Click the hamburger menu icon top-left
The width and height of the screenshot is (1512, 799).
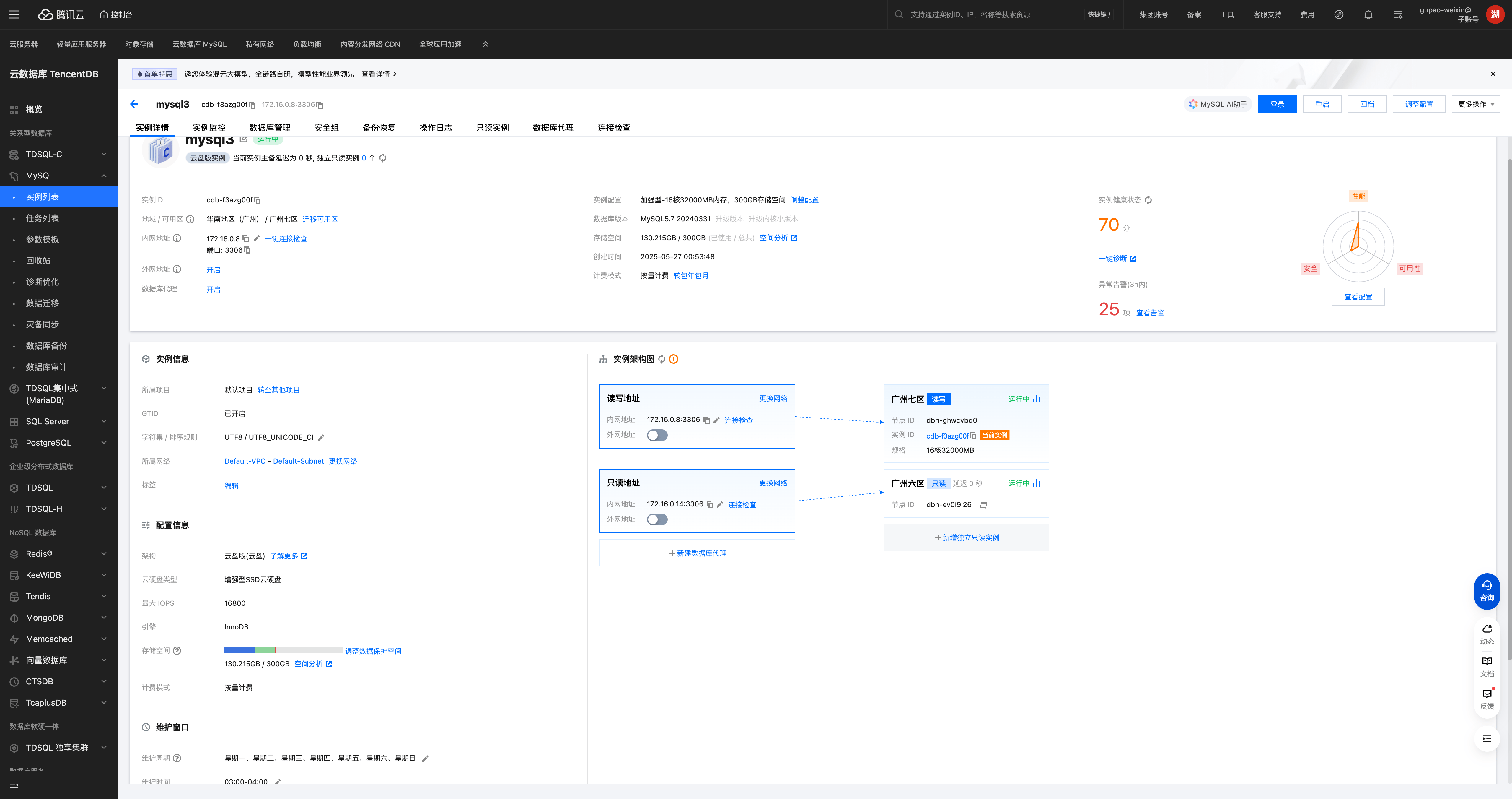point(14,15)
